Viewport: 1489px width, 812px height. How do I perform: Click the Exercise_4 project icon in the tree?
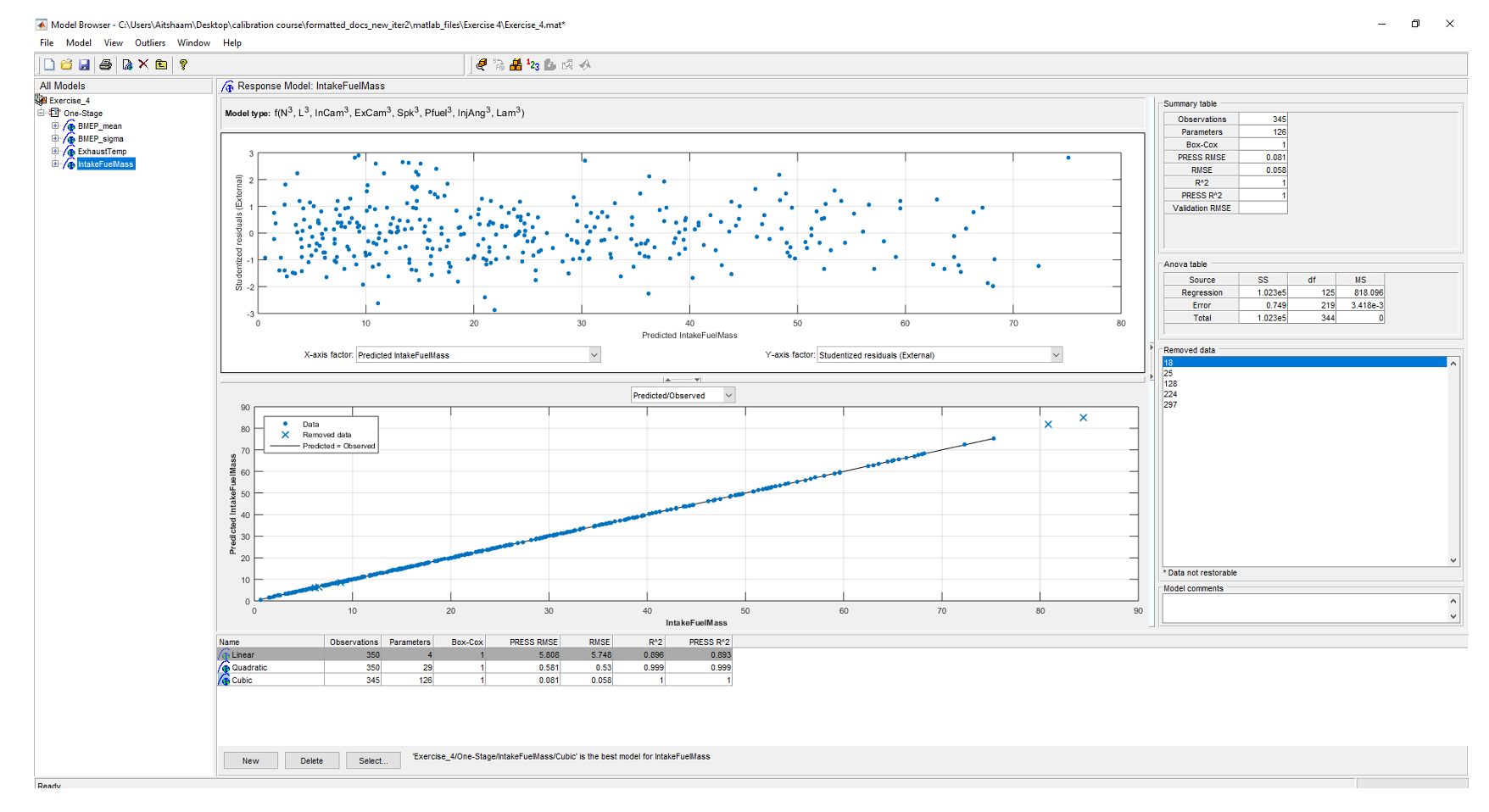point(41,100)
